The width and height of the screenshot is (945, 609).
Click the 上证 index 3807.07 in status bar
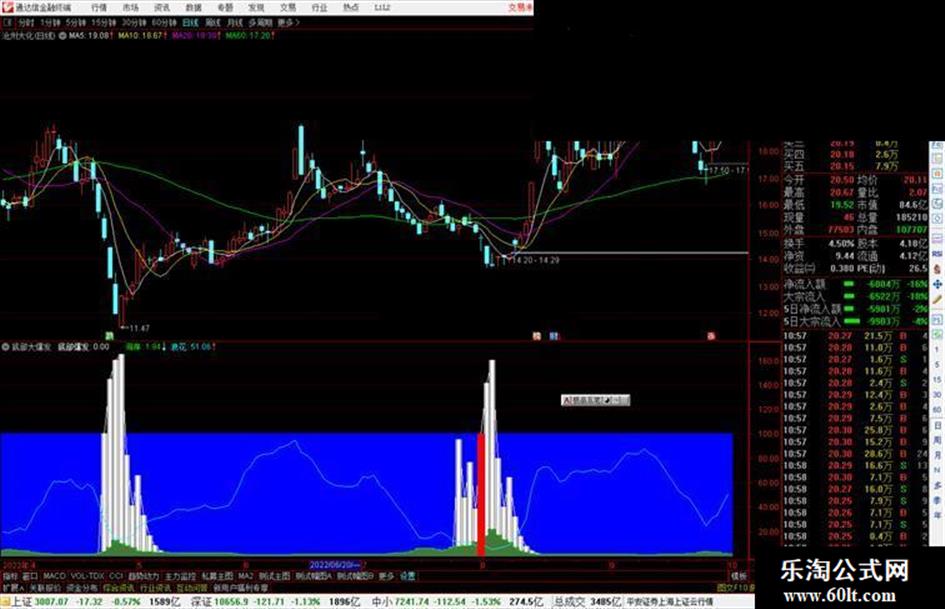pyautogui.click(x=39, y=601)
